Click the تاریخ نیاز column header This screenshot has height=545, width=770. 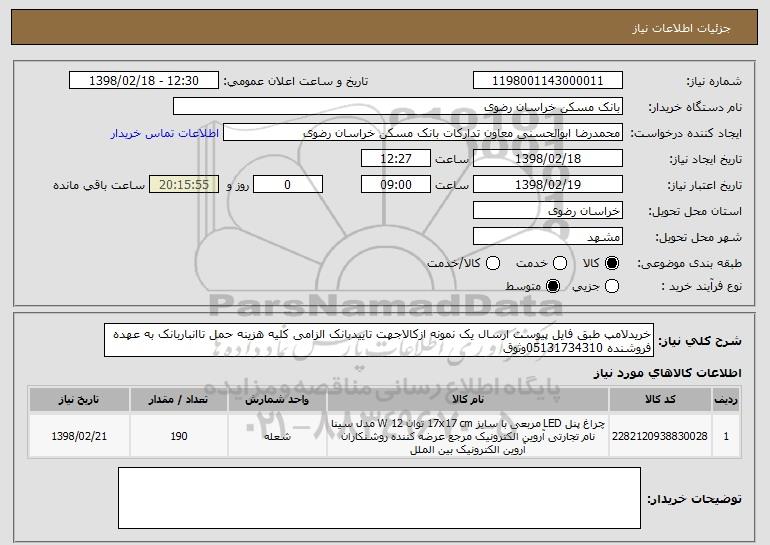[79, 399]
